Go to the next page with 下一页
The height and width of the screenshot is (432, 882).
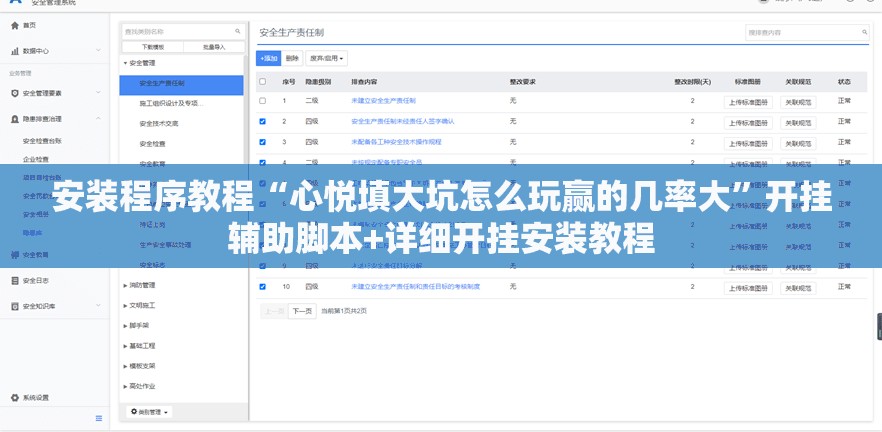click(302, 311)
